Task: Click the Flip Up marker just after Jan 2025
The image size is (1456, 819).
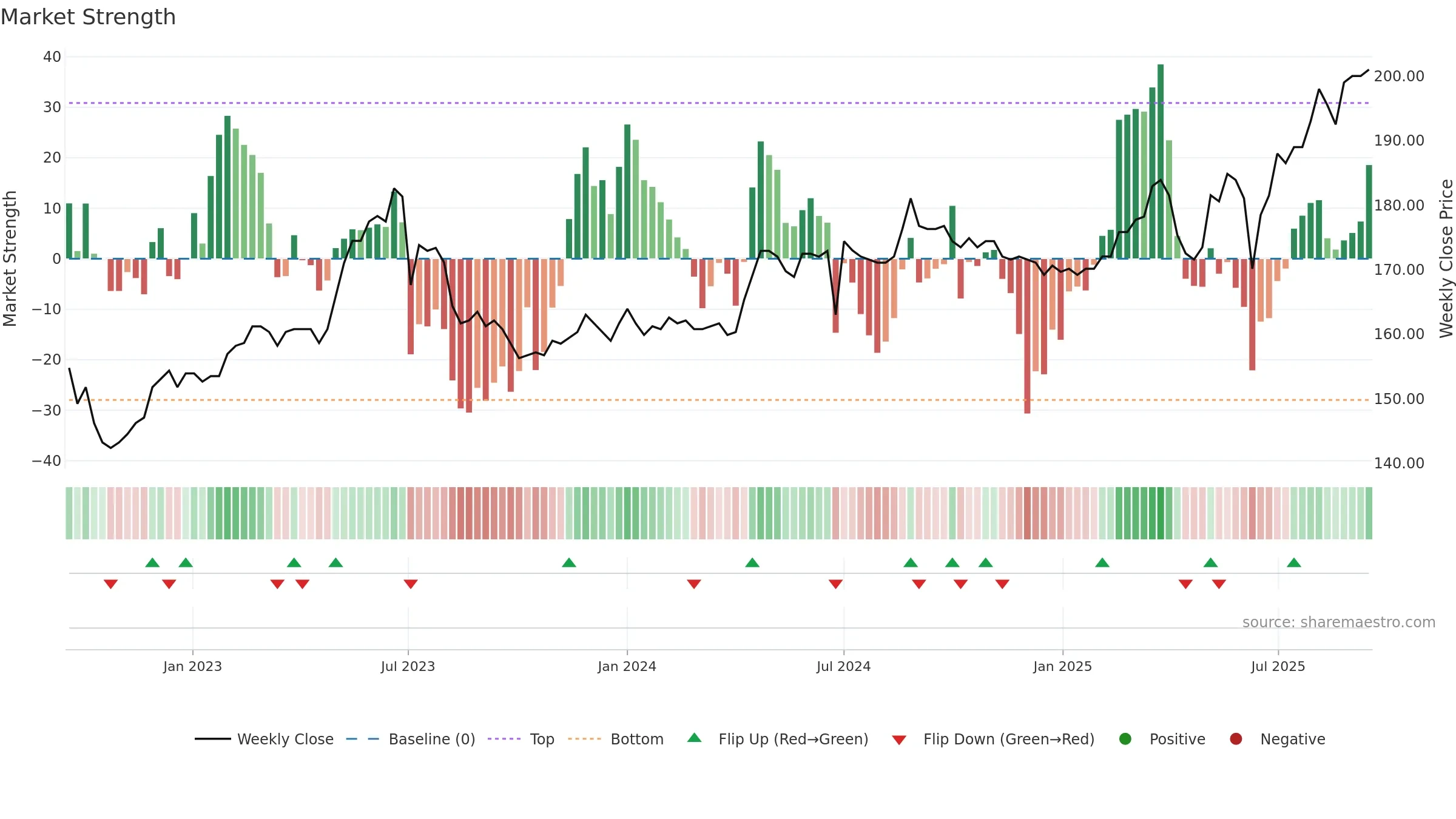Action: pos(1102,562)
